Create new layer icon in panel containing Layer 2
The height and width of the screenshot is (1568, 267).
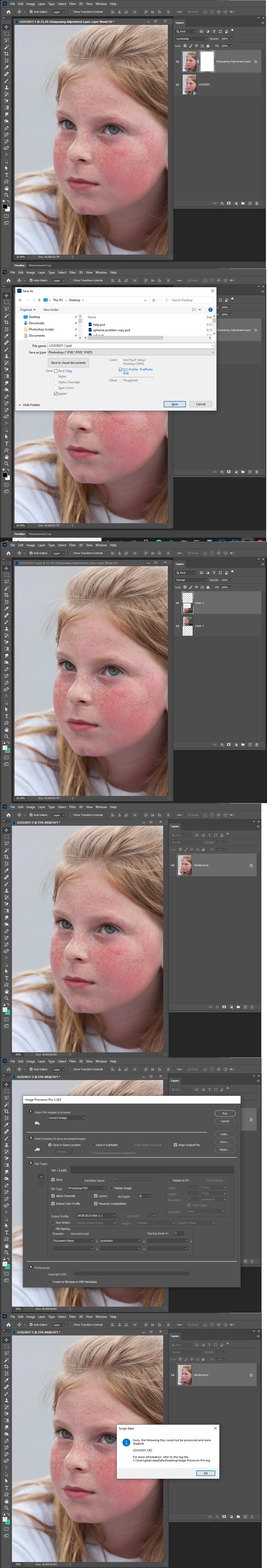pos(249,744)
